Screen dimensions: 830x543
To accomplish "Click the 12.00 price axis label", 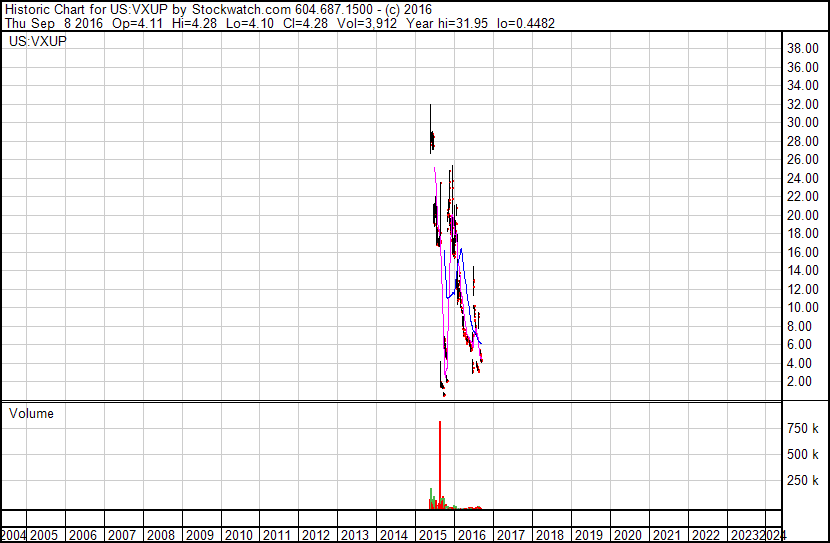I will click(803, 289).
